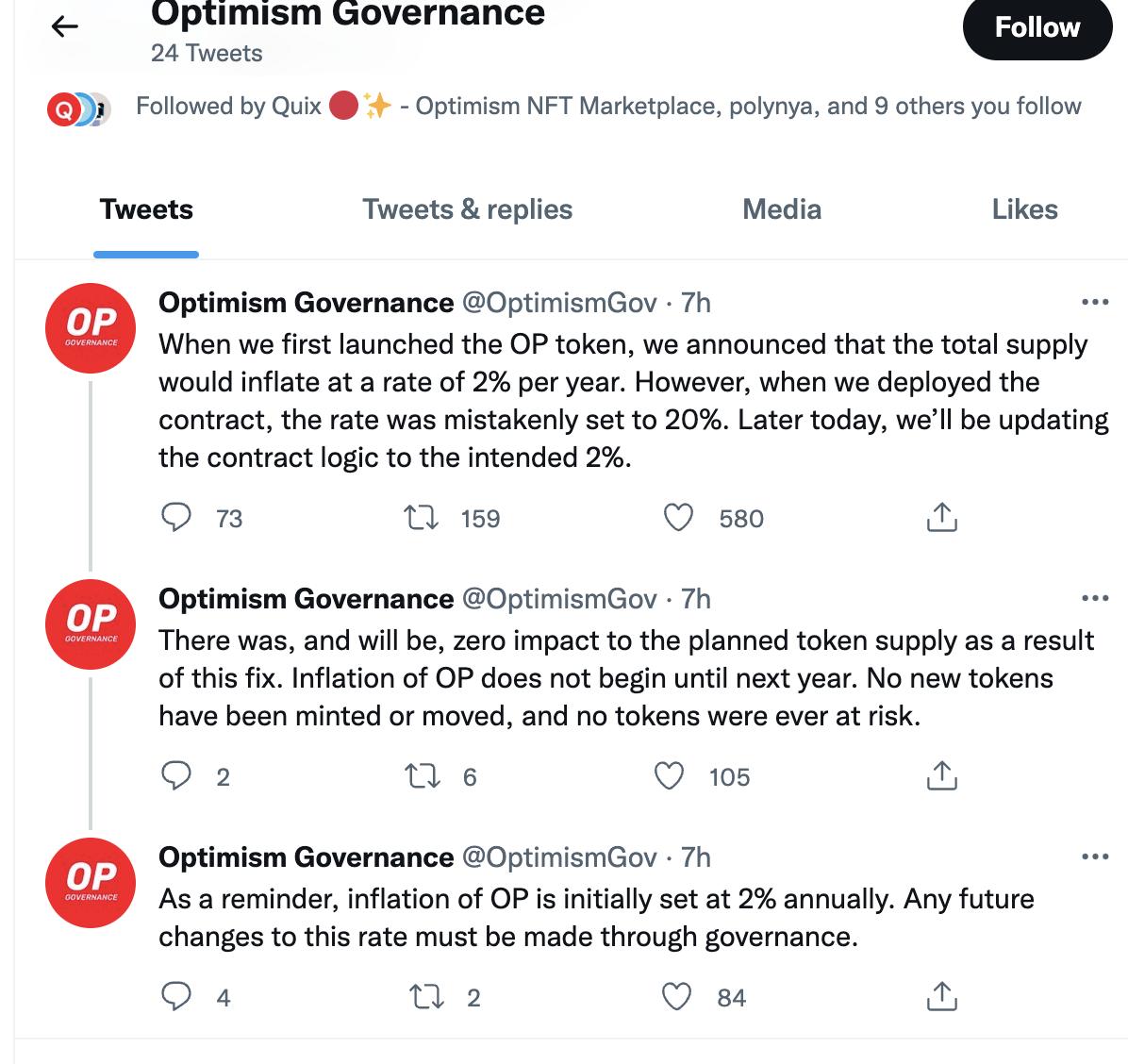The image size is (1128, 1064).
Task: Open the more options menu on the first tweet
Action: [1096, 300]
